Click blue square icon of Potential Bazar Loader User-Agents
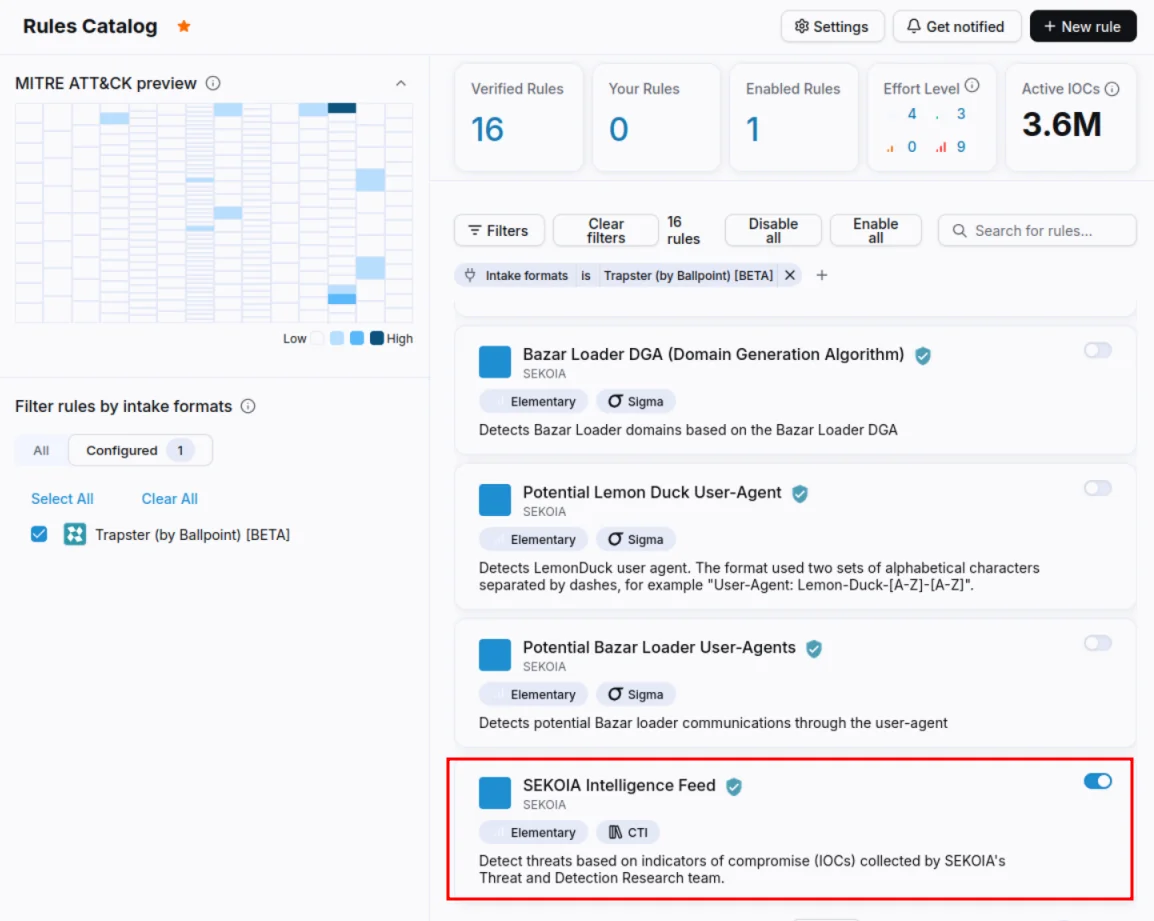This screenshot has height=921, width=1154. click(x=495, y=654)
